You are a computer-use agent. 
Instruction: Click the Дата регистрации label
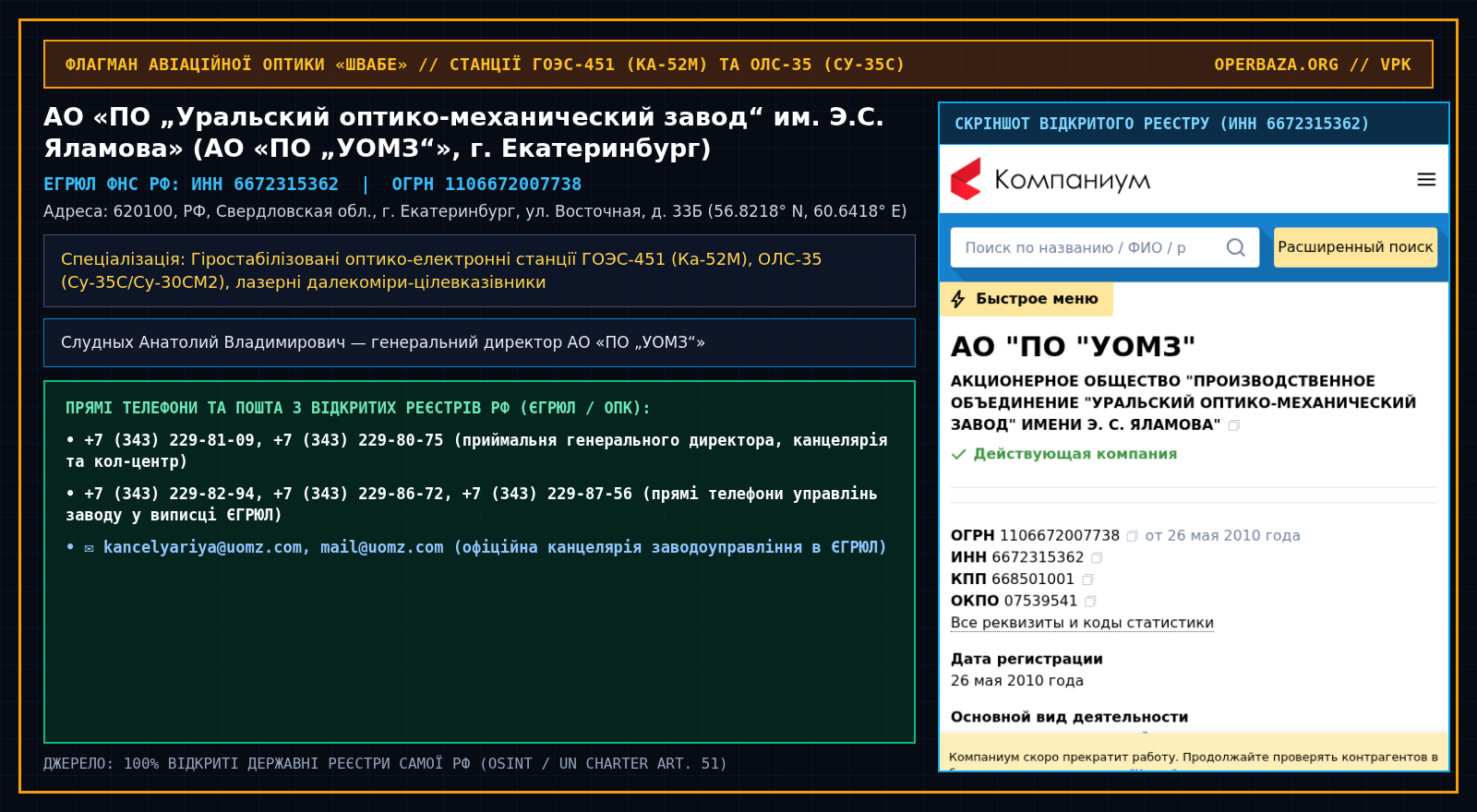pyautogui.click(x=1027, y=659)
